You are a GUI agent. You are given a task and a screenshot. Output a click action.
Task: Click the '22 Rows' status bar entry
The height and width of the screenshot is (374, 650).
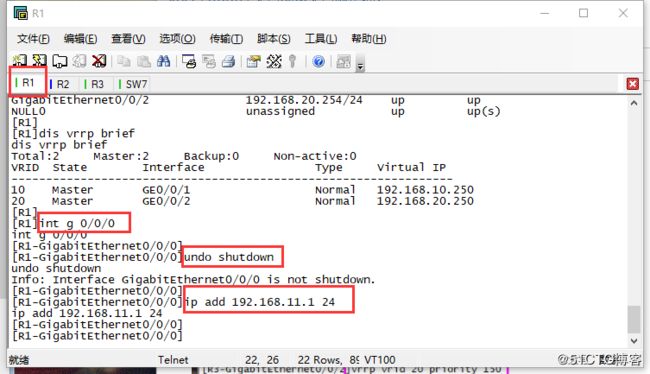(320, 360)
